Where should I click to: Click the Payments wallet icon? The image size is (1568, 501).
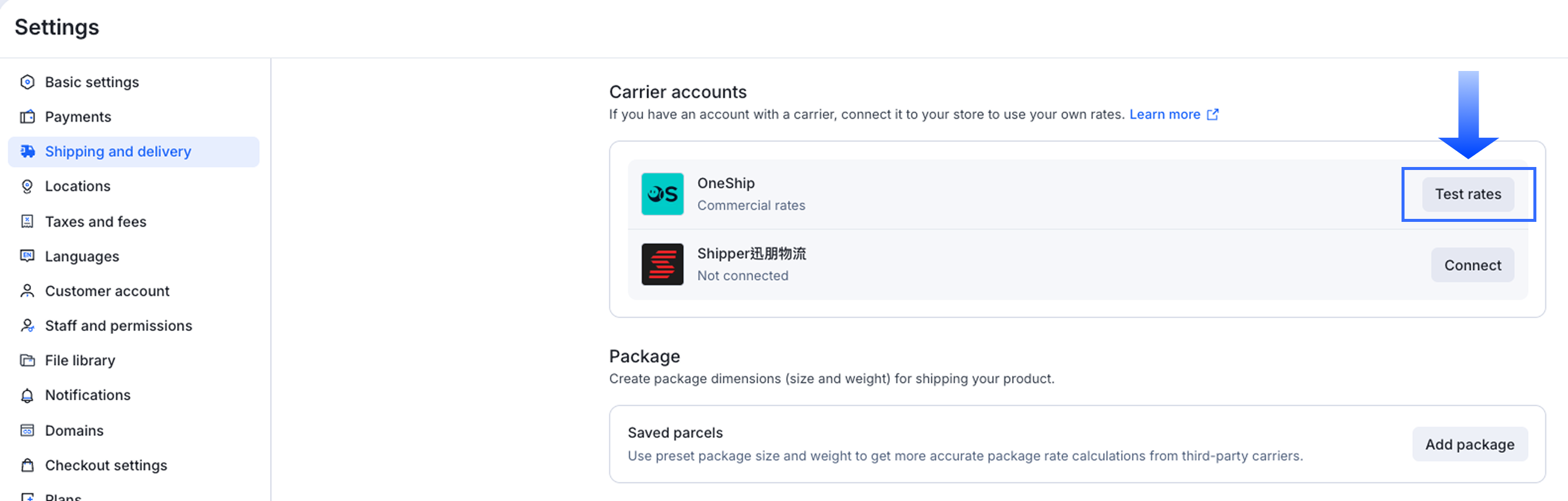27,117
